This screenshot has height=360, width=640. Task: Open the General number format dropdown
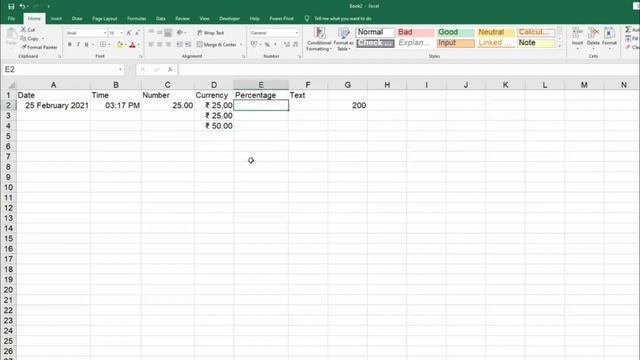pyautogui.click(x=296, y=33)
